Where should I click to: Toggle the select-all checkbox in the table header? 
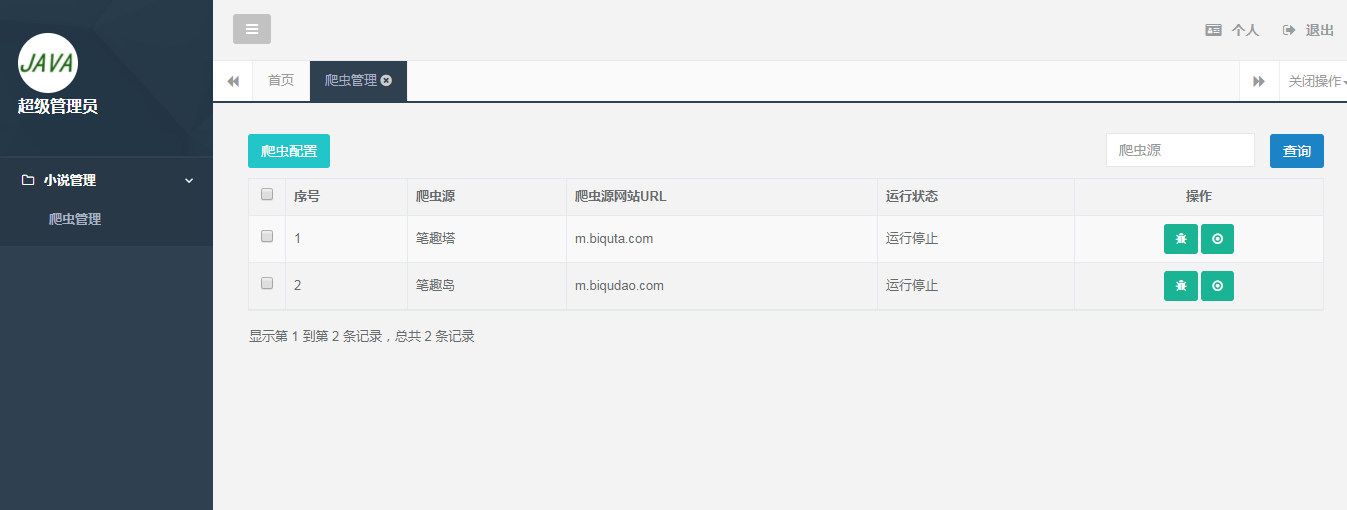[267, 195]
